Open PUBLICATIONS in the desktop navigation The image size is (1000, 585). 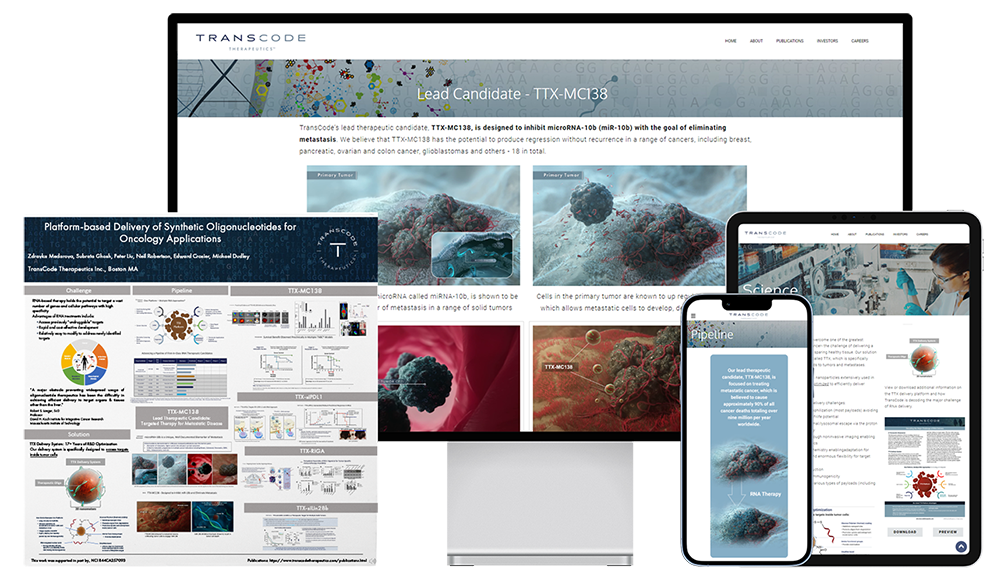pos(790,41)
